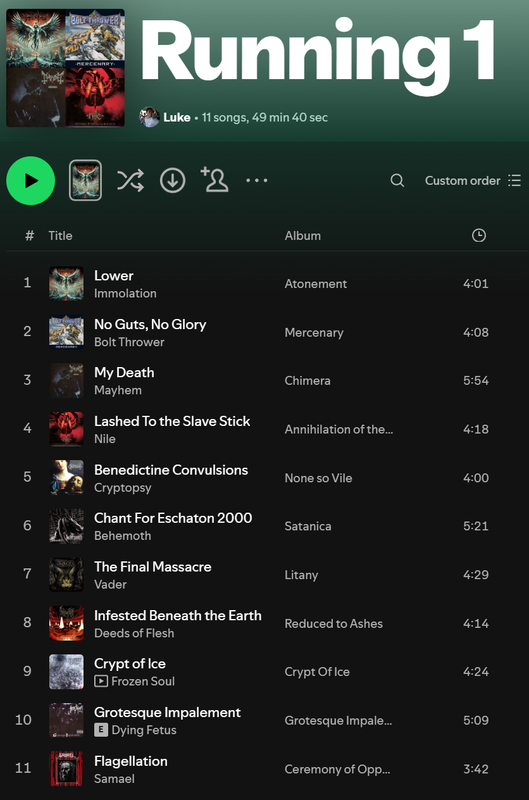Open the Ceremony of Opp... album link
The height and width of the screenshot is (800, 529).
pos(337,769)
